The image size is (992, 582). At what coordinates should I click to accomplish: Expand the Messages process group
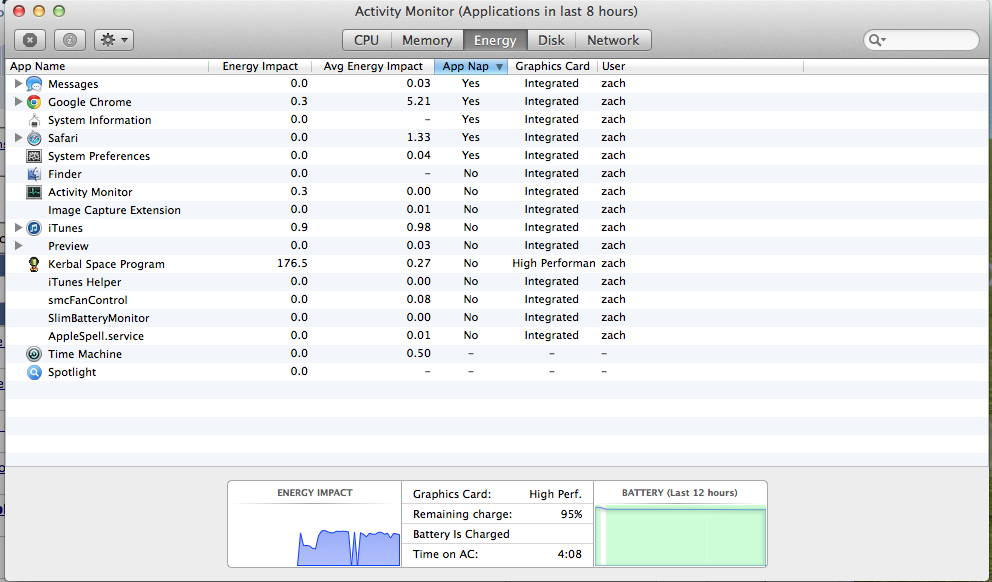coord(18,84)
